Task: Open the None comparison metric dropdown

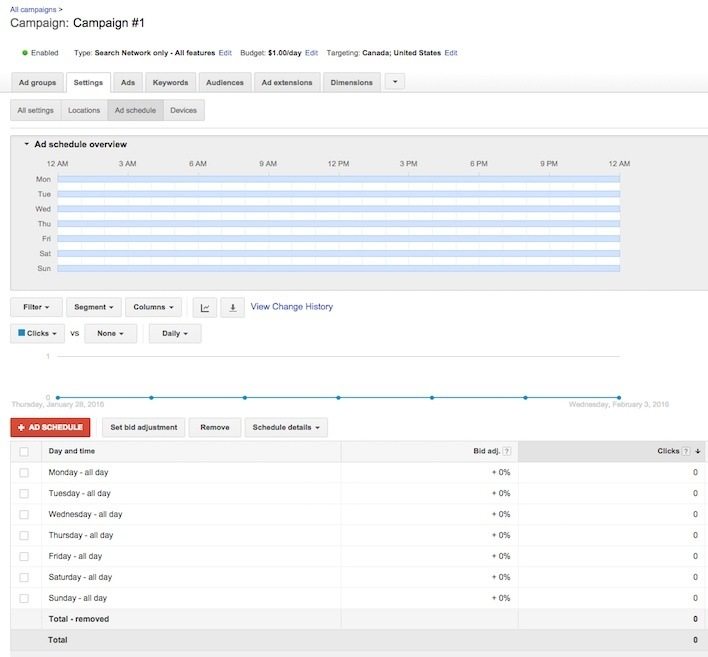Action: pos(111,334)
